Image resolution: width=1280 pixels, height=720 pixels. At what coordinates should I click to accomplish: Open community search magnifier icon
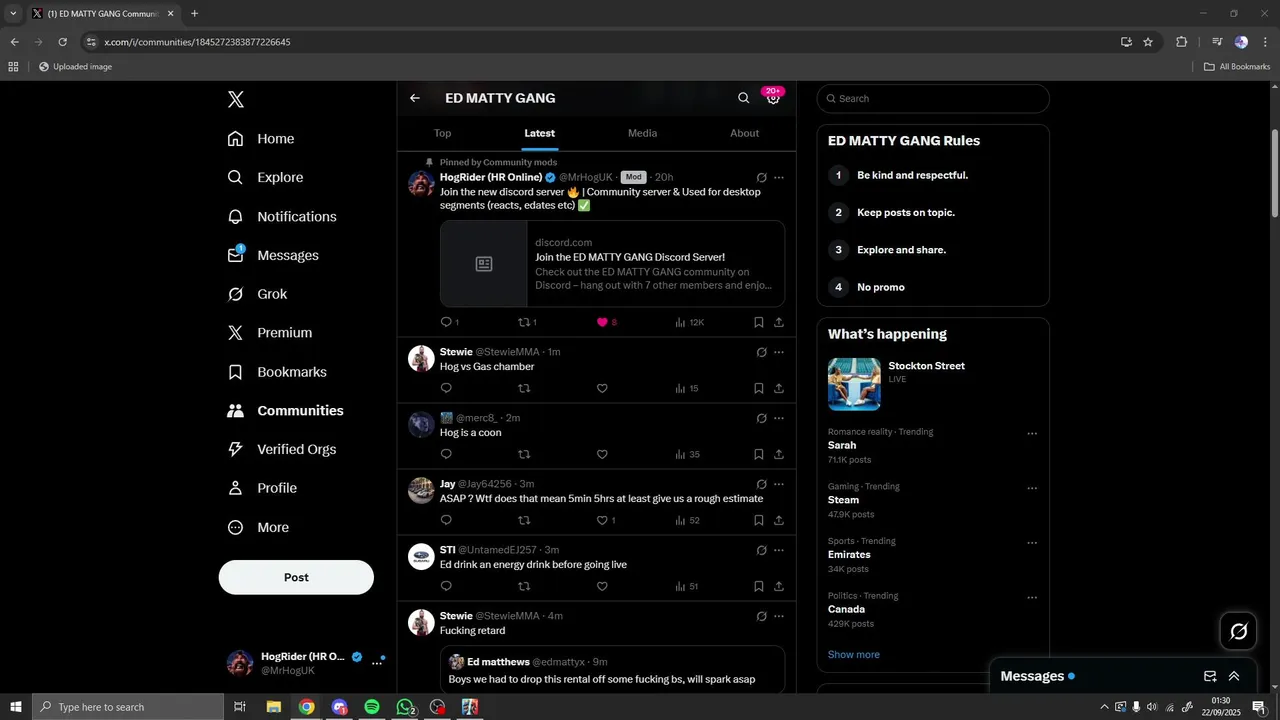[x=743, y=98]
